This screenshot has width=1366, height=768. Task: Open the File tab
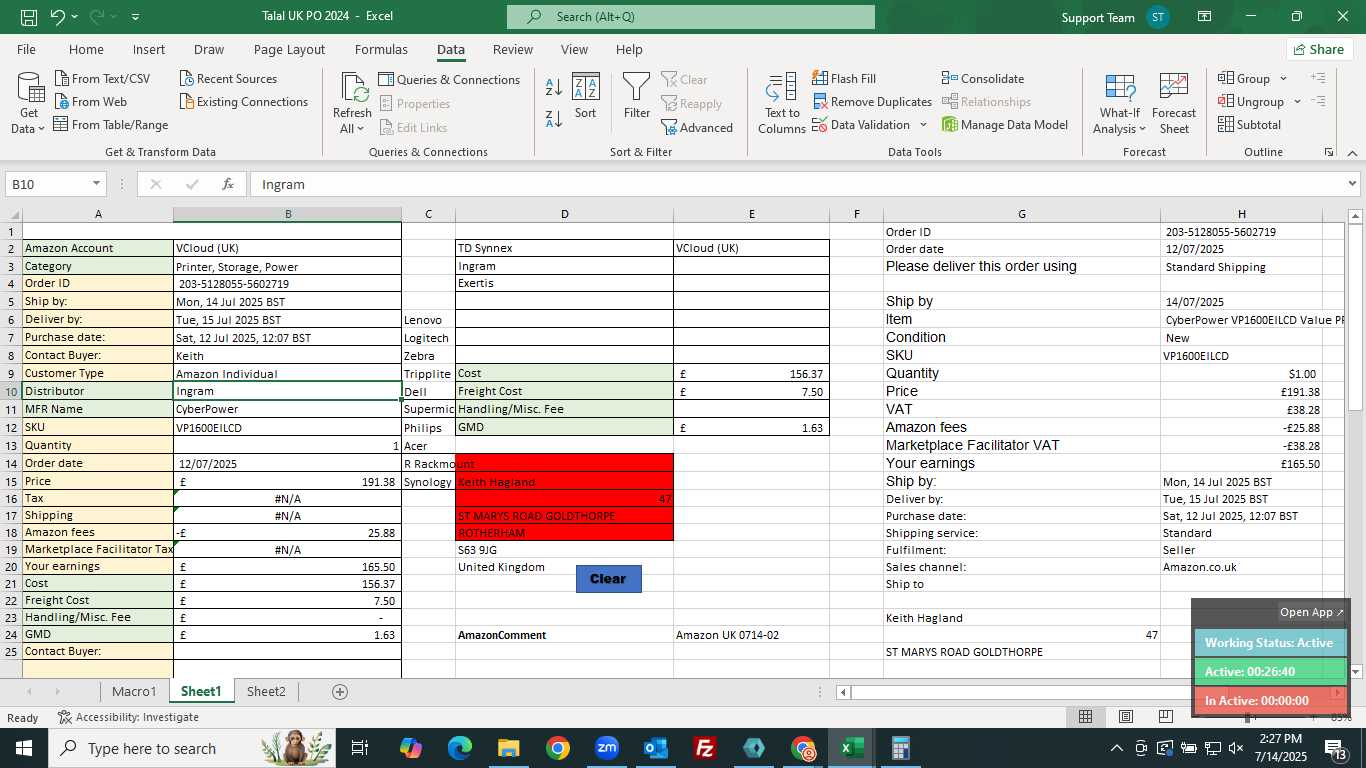[x=26, y=49]
